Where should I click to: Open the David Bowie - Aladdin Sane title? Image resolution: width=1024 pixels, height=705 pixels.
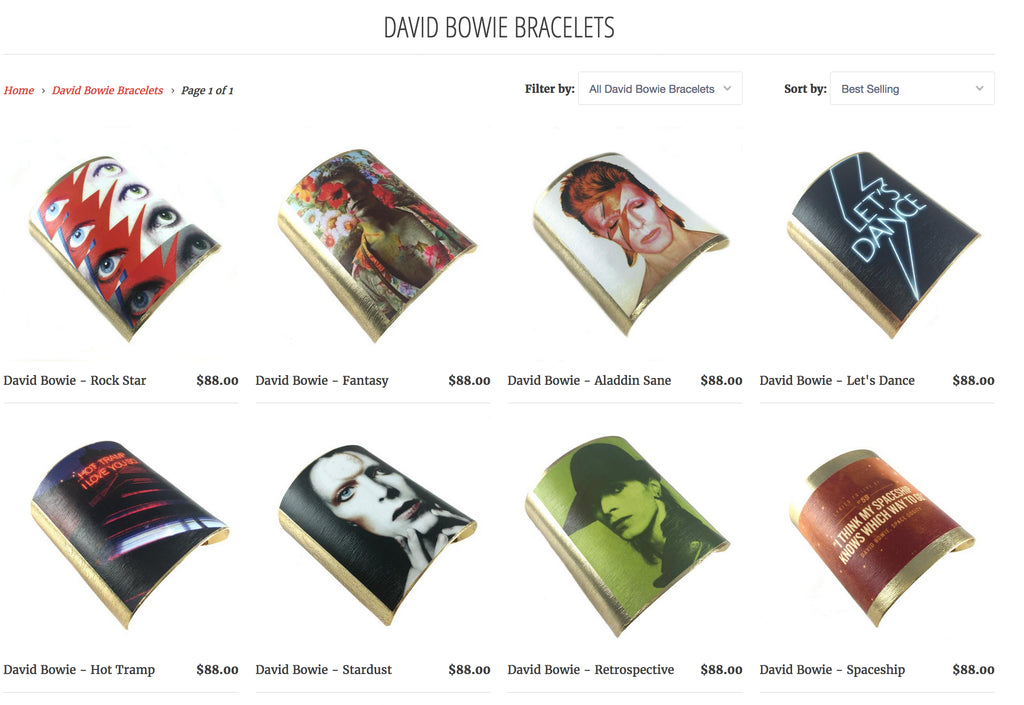pos(589,381)
